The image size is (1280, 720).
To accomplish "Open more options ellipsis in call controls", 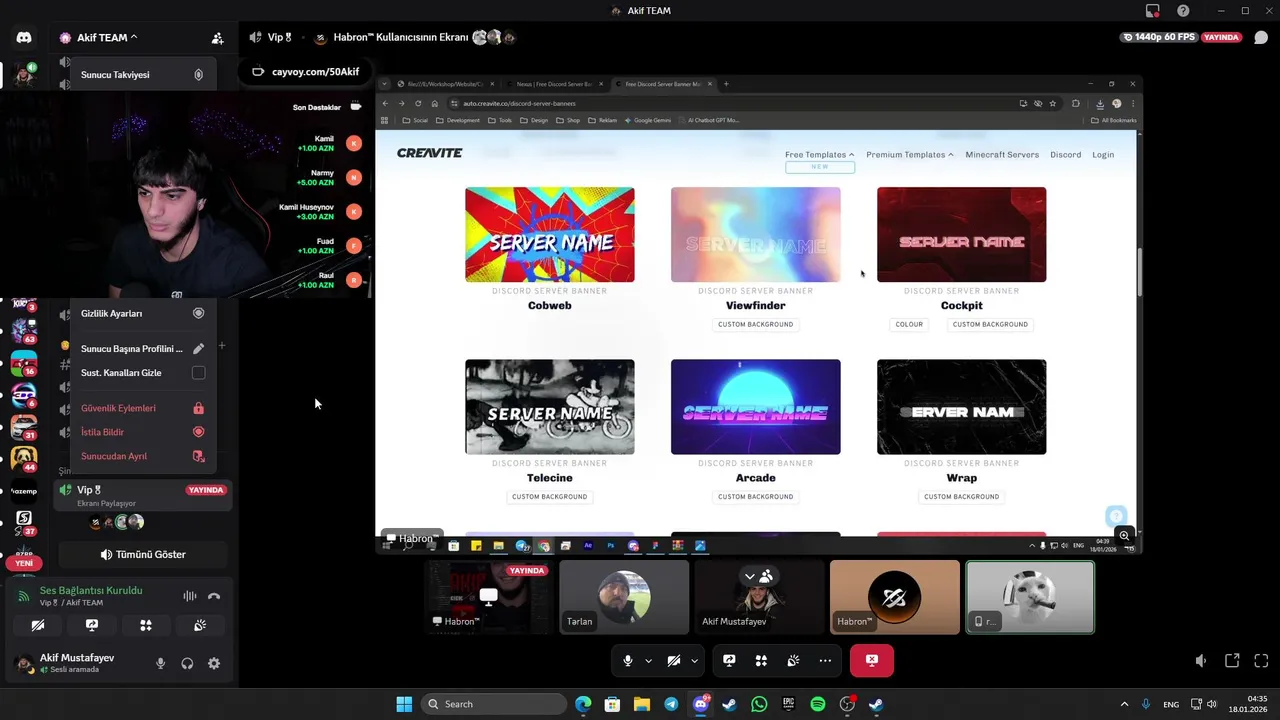I will point(825,661).
